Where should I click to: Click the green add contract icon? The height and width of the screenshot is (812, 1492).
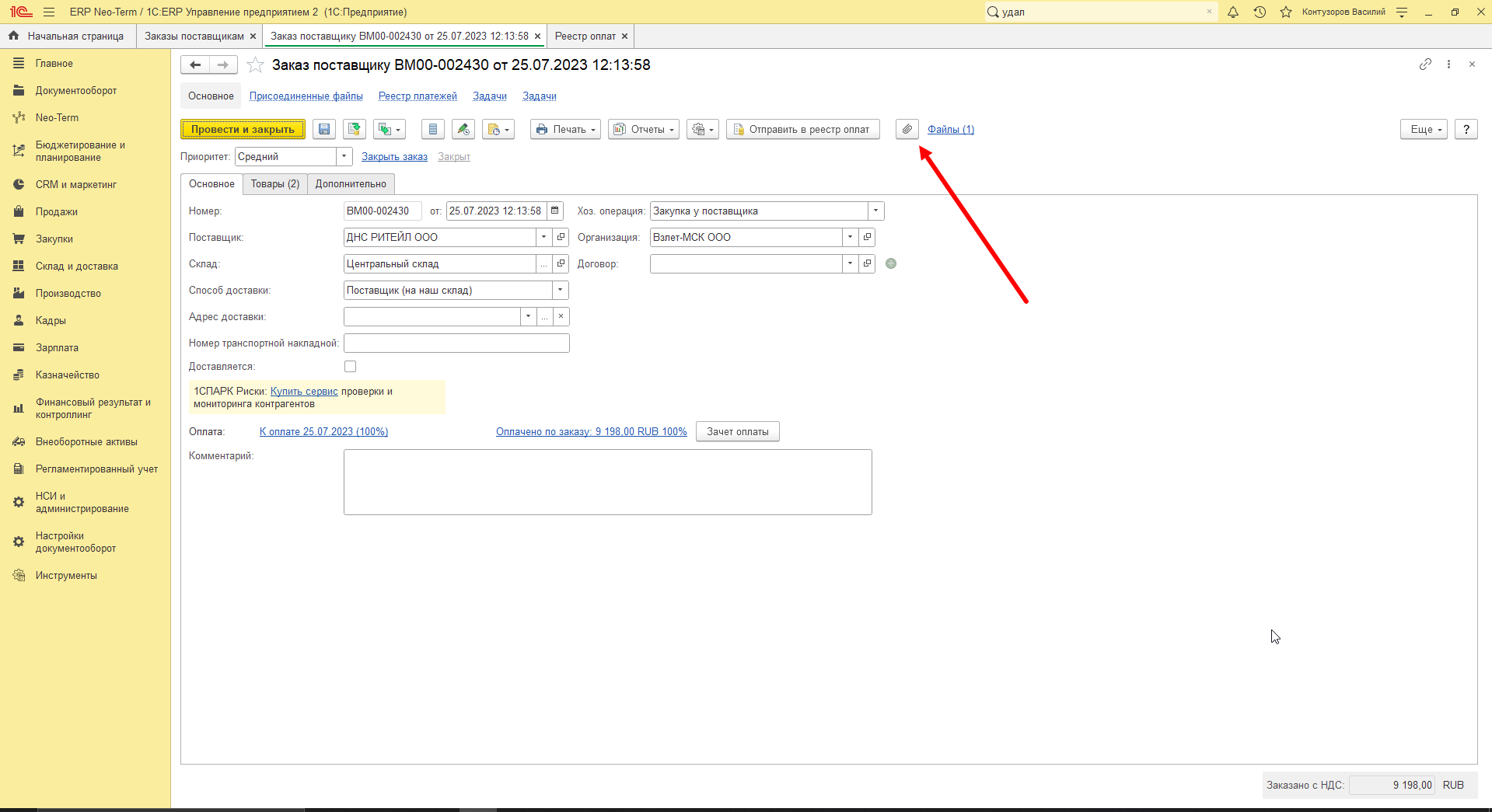coord(891,263)
